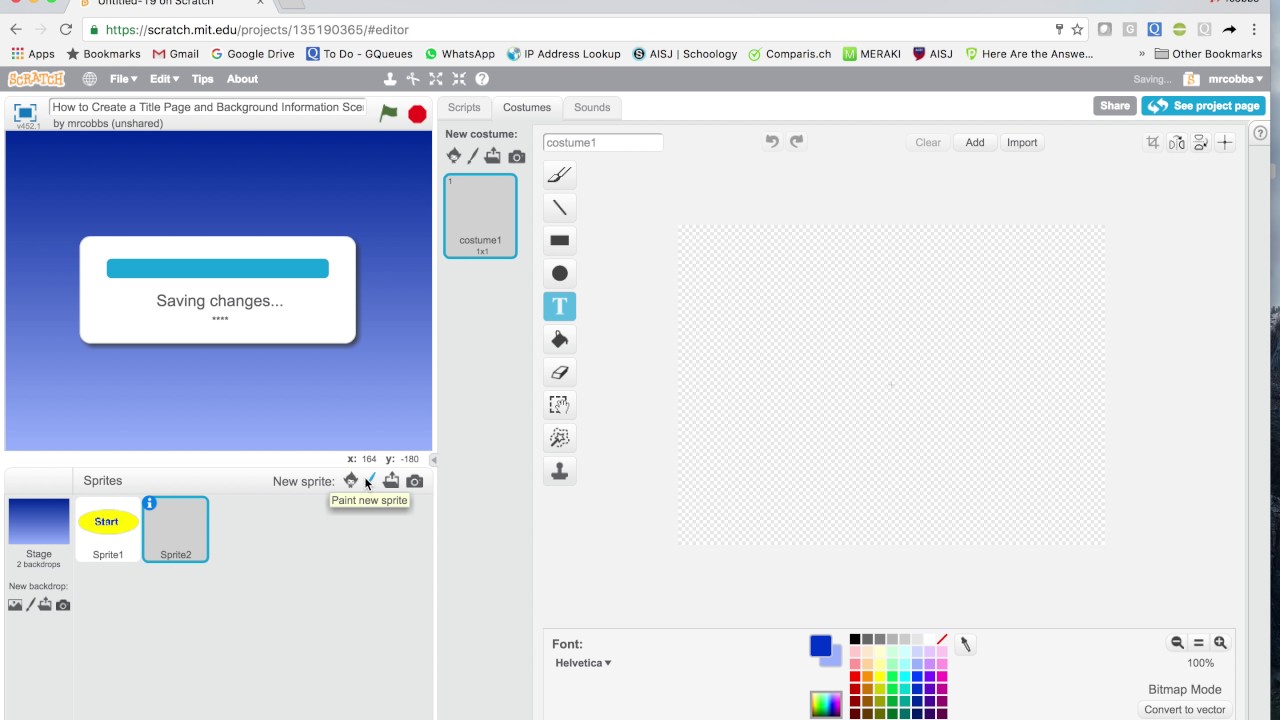The width and height of the screenshot is (1280, 720).
Task: Select Shrink tool in top toolbar
Action: coord(459,79)
